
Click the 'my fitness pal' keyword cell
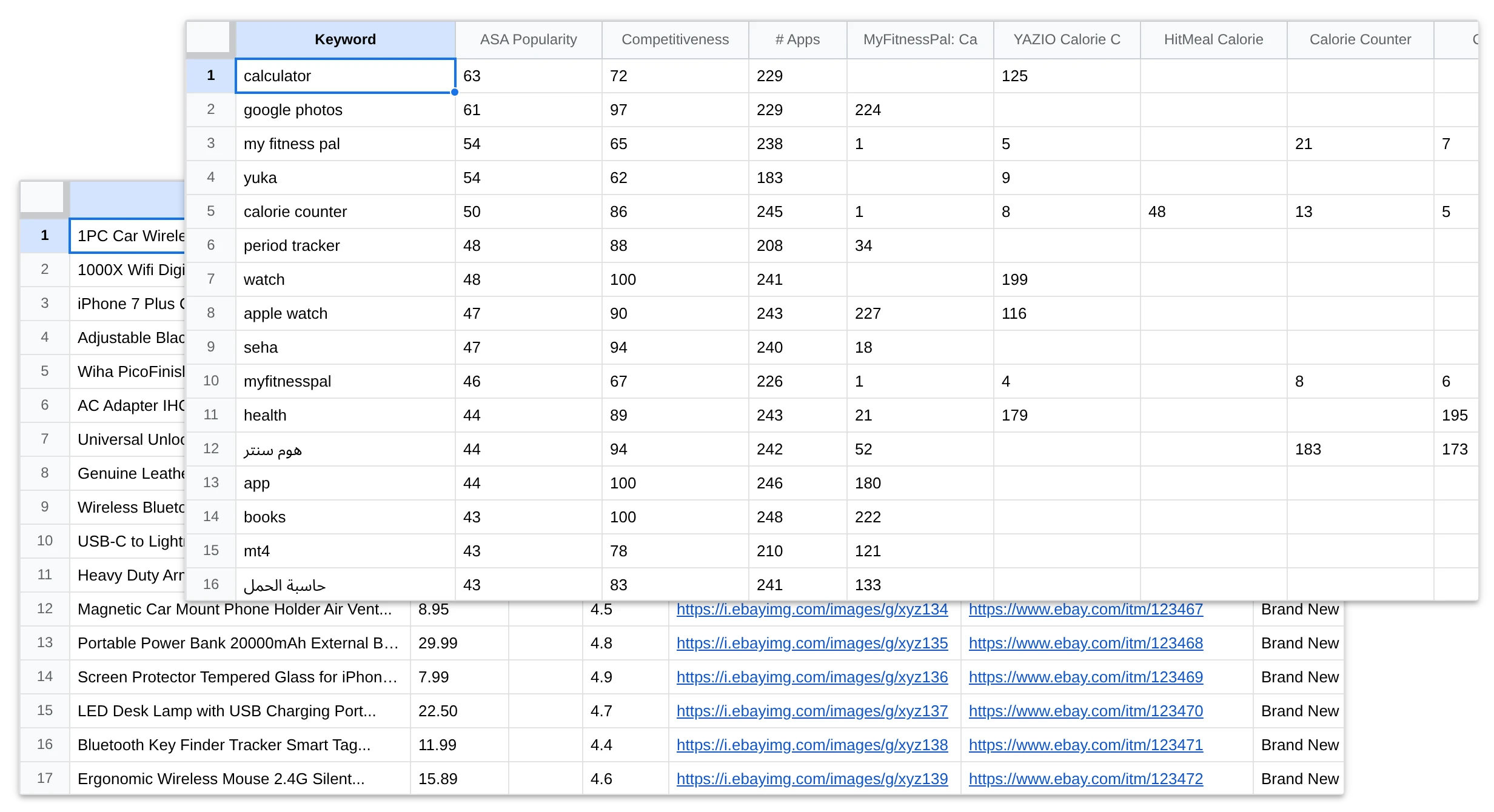click(345, 144)
